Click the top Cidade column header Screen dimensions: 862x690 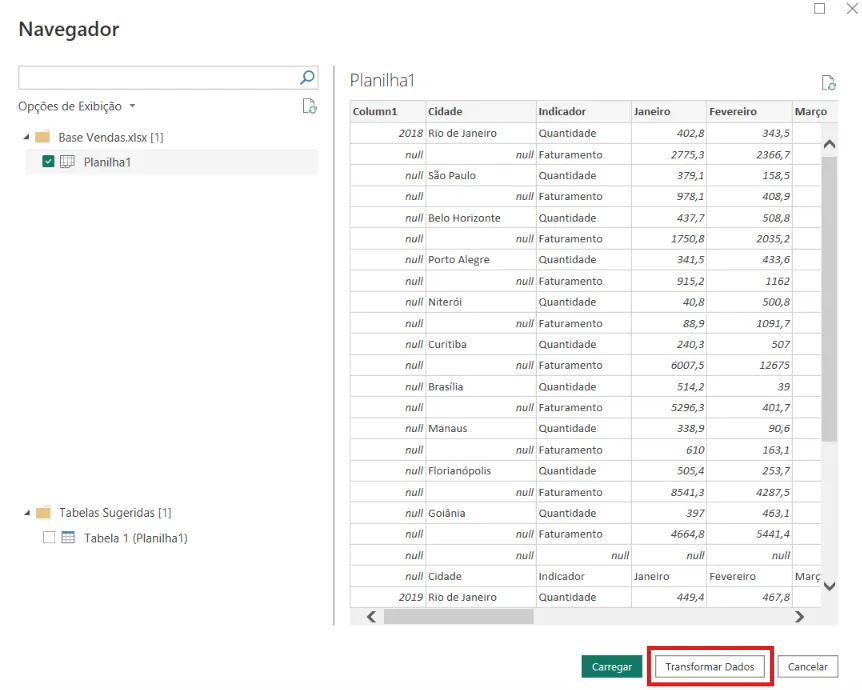pos(481,111)
